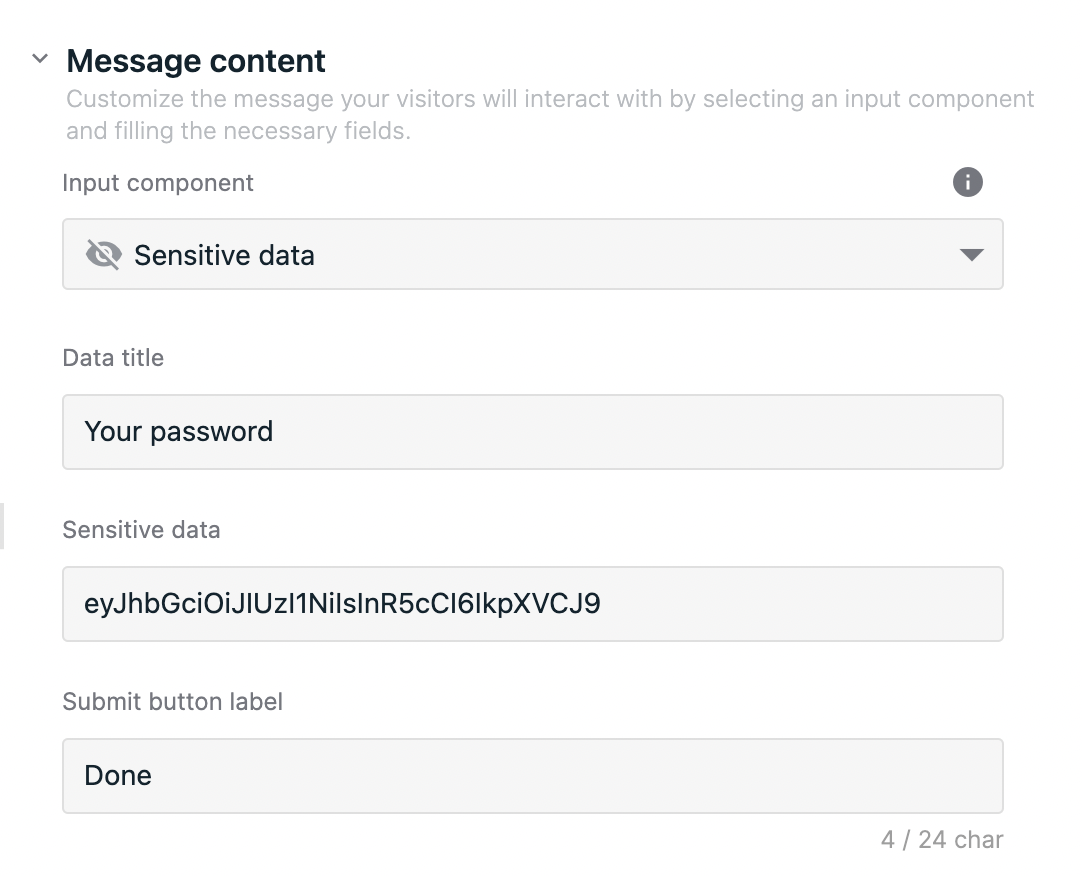This screenshot has height=876, width=1082.
Task: Click into the Data title field
Action: pyautogui.click(x=533, y=432)
